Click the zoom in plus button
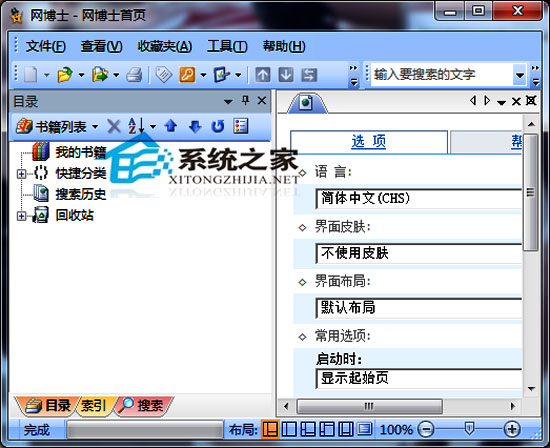Screen dimensions: 550x448 click(x=511, y=429)
